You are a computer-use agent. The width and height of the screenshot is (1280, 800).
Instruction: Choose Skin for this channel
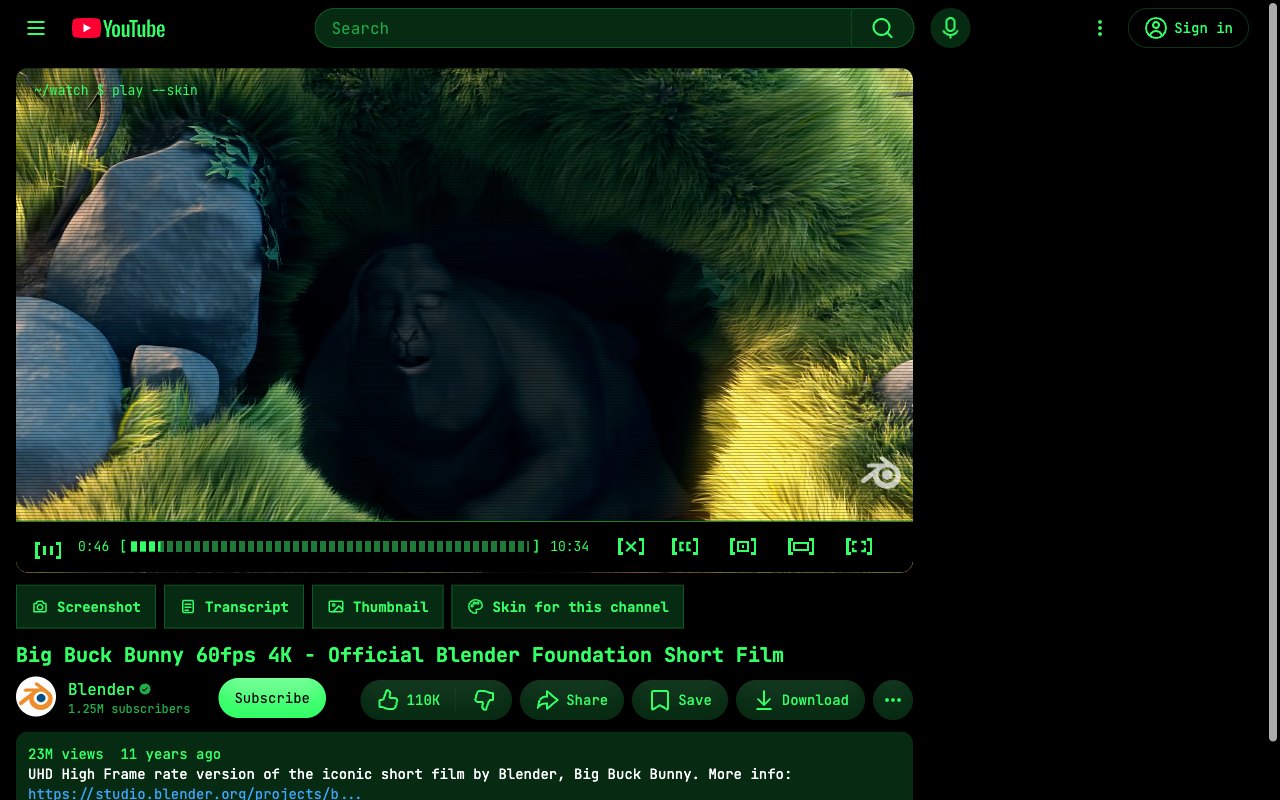pos(567,607)
